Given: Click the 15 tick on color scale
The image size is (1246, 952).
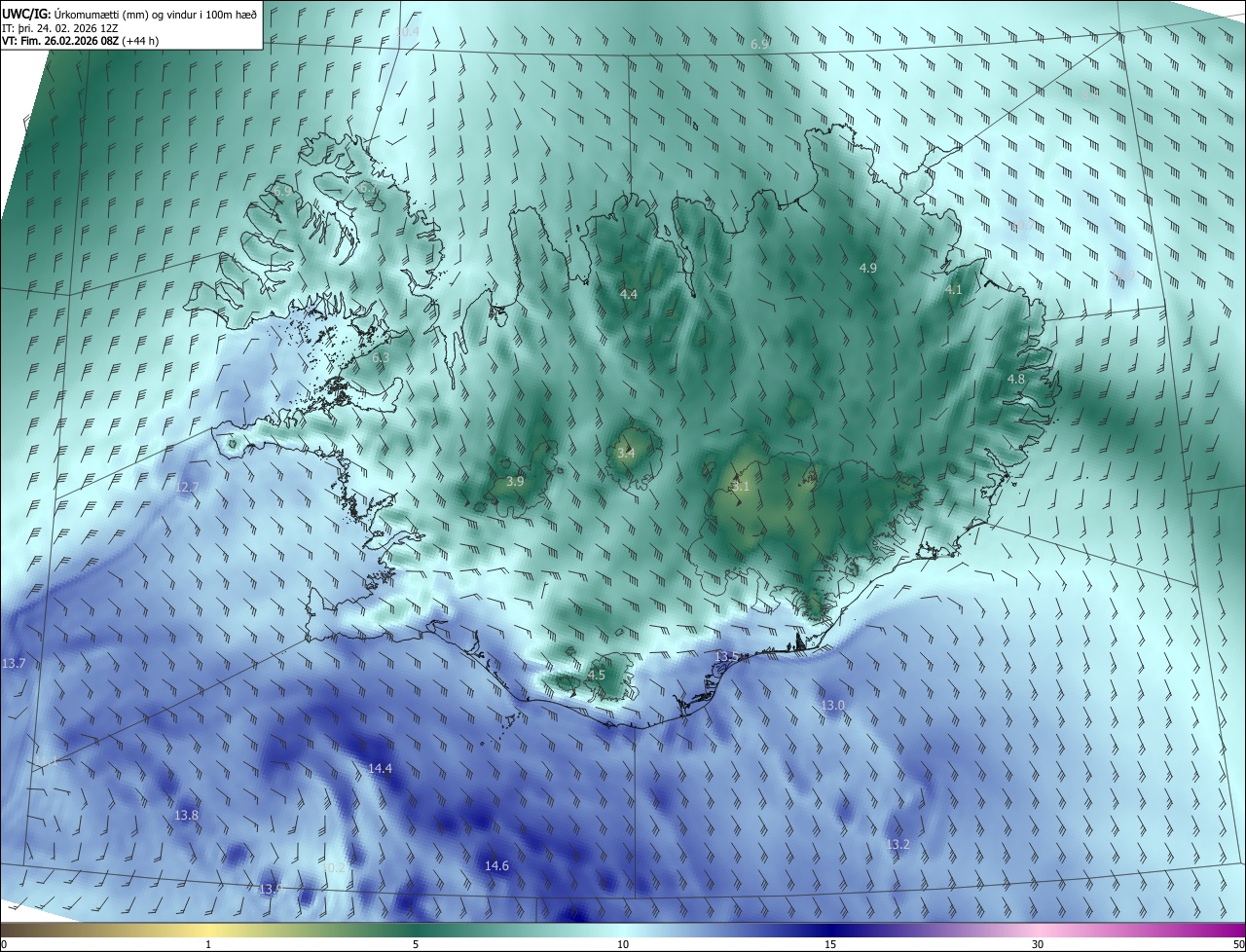Looking at the screenshot, I should tap(830, 944).
